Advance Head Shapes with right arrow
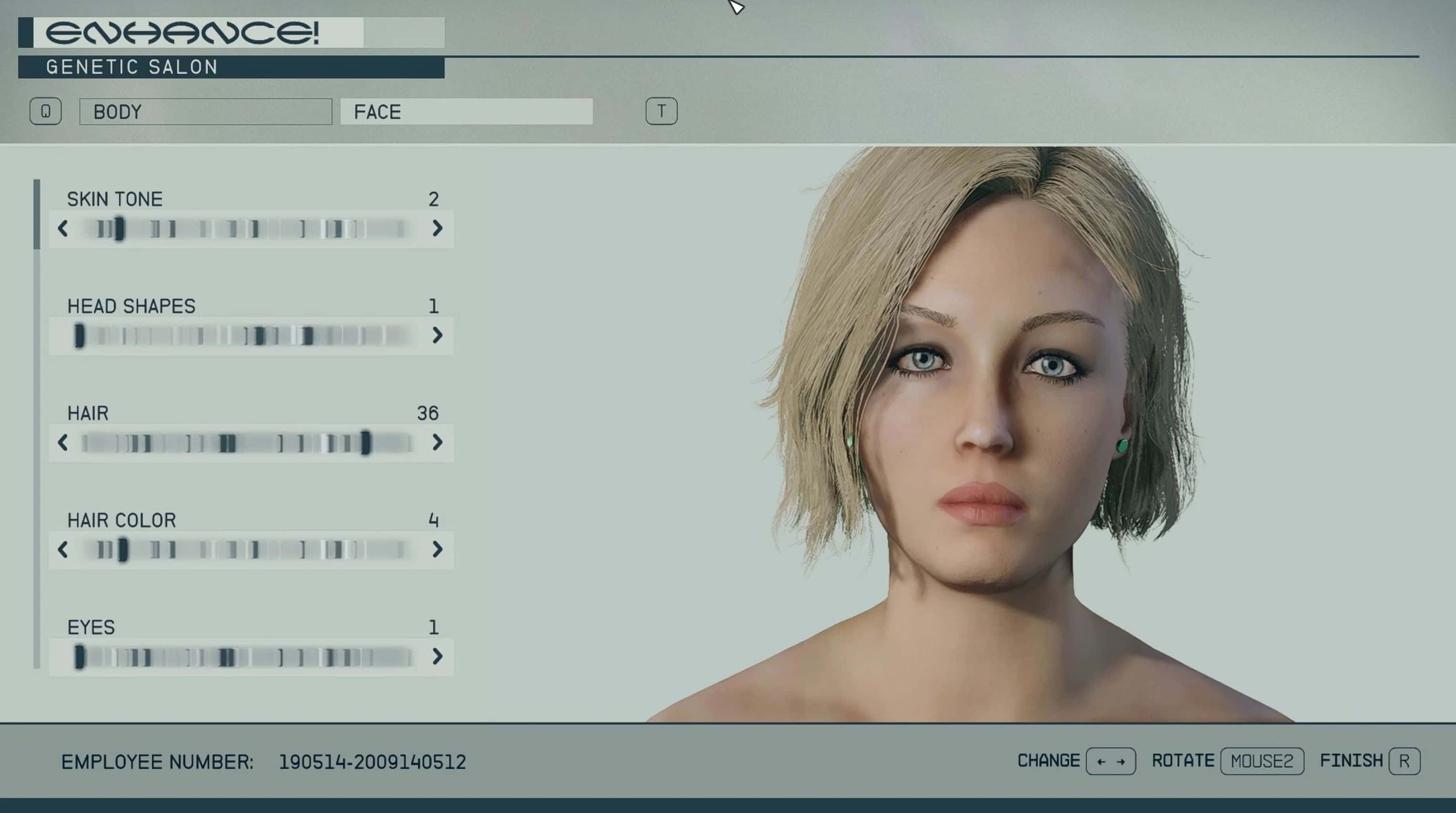 click(x=437, y=335)
